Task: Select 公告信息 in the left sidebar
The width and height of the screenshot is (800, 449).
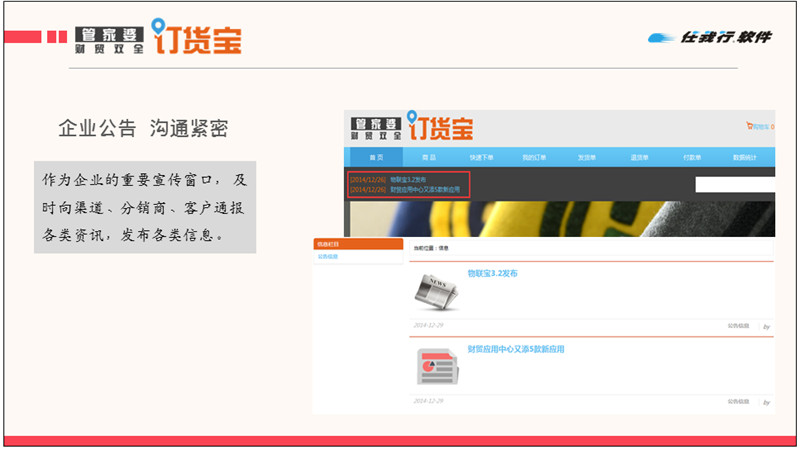Action: (328, 257)
